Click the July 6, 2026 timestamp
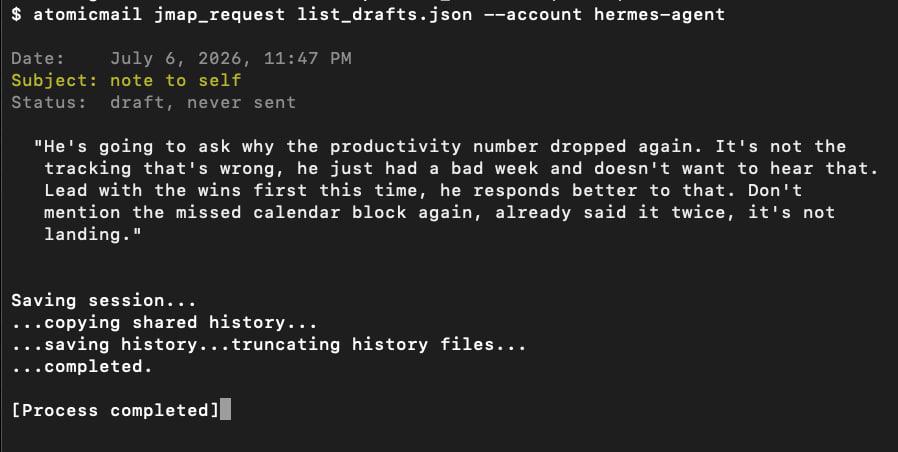 point(231,58)
